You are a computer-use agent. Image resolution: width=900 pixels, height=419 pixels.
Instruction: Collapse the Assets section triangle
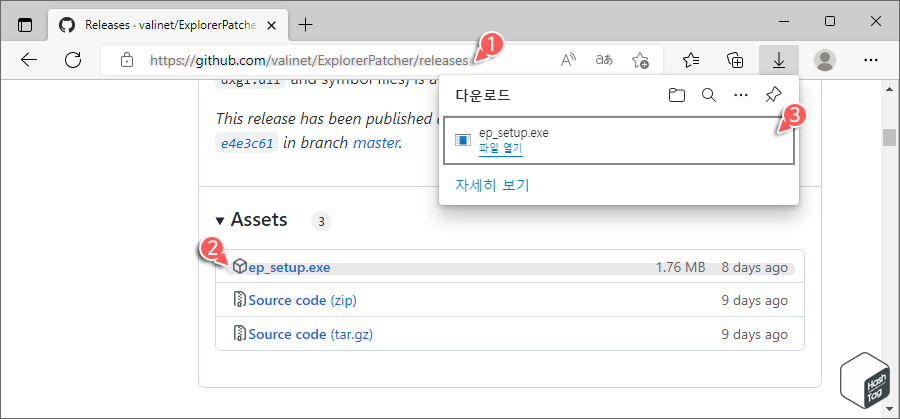tap(220, 221)
